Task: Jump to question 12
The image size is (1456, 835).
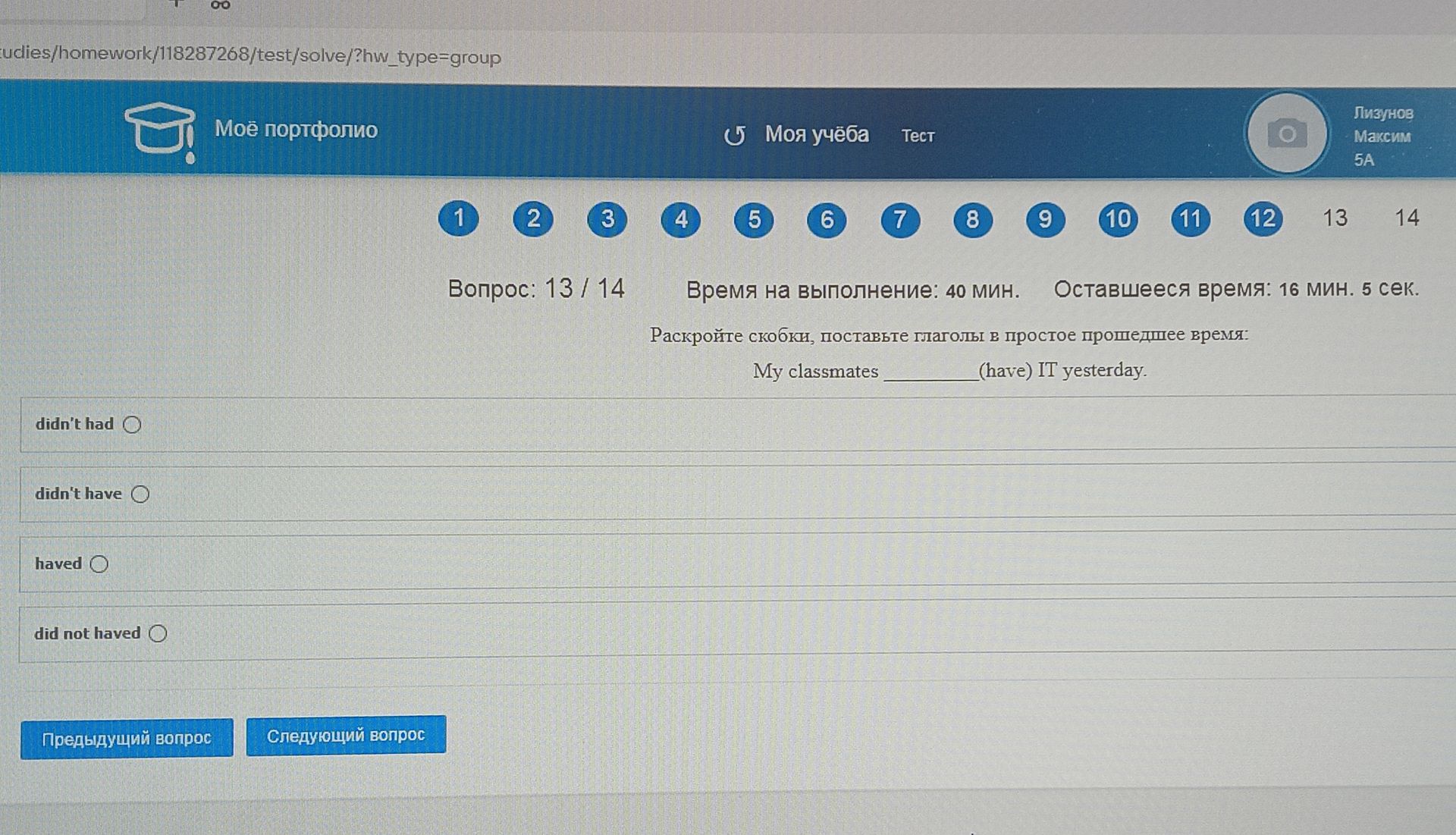Action: click(x=1263, y=218)
